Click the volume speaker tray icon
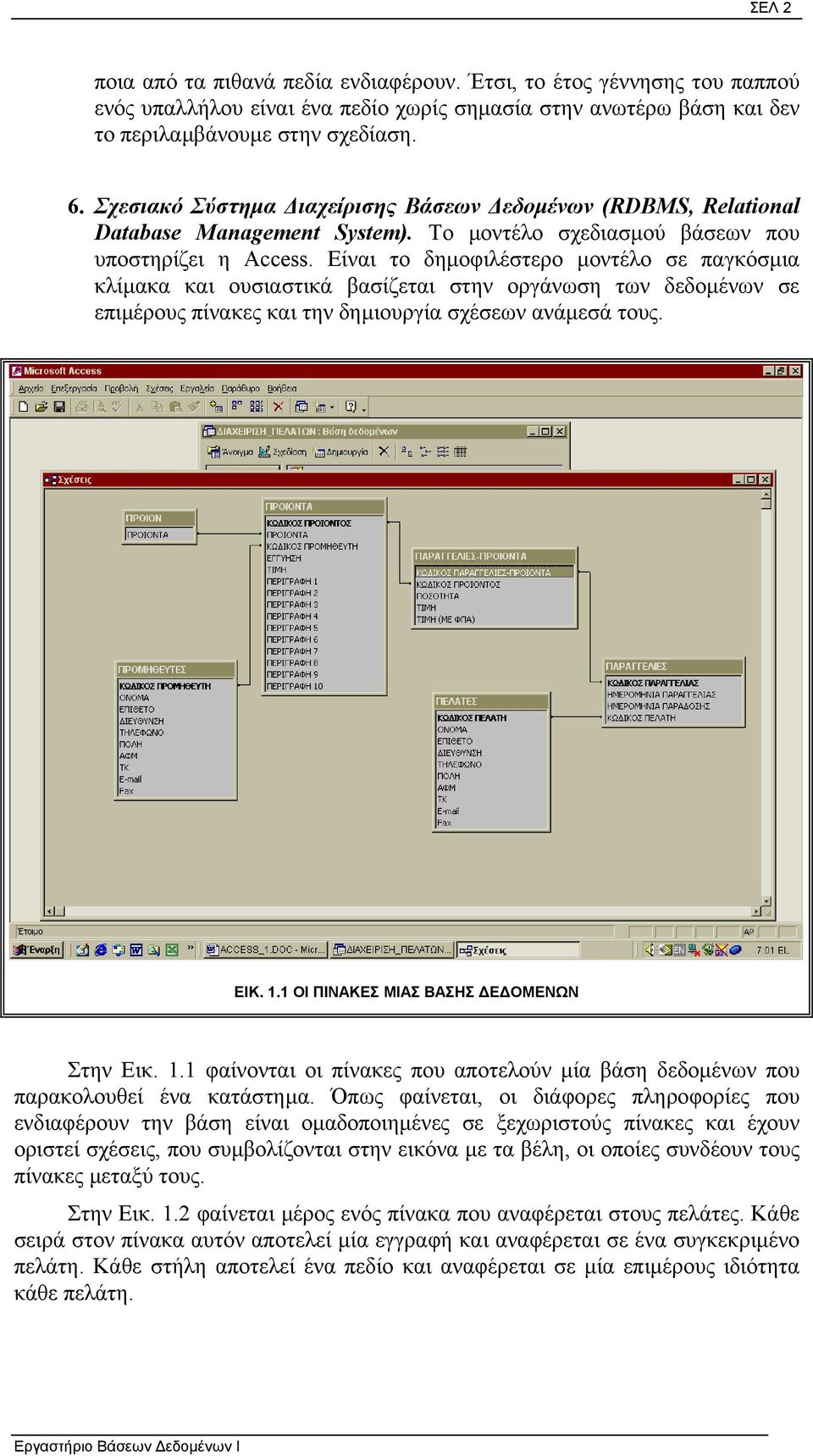 [650, 949]
